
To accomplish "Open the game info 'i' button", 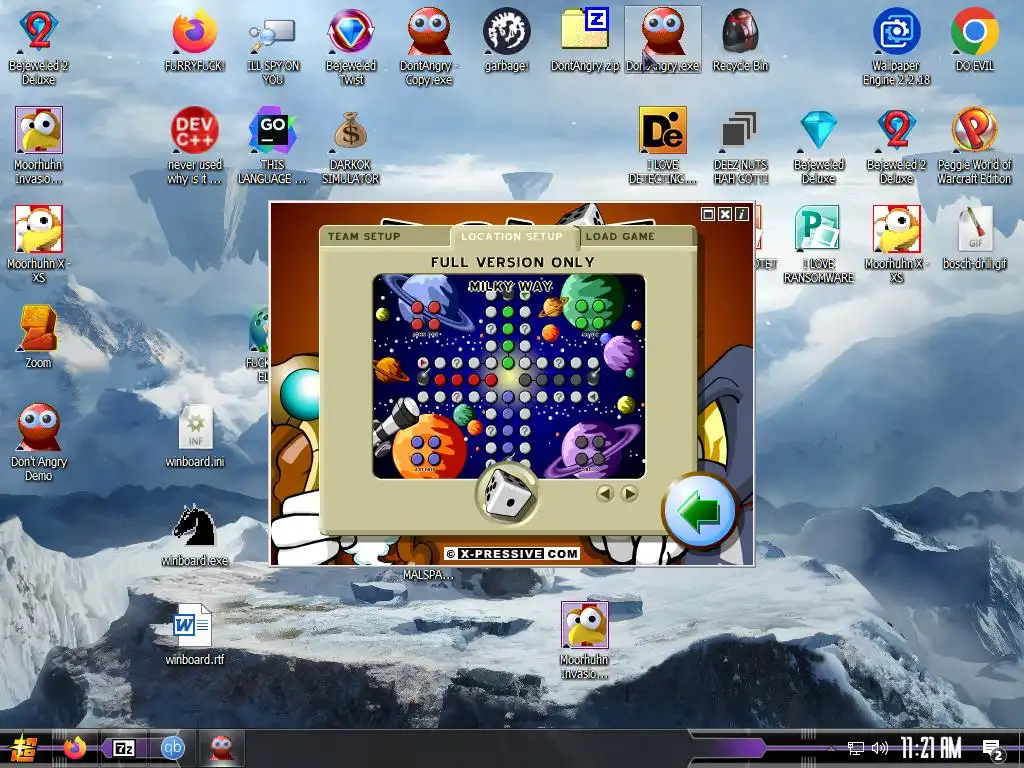I will (x=742, y=214).
